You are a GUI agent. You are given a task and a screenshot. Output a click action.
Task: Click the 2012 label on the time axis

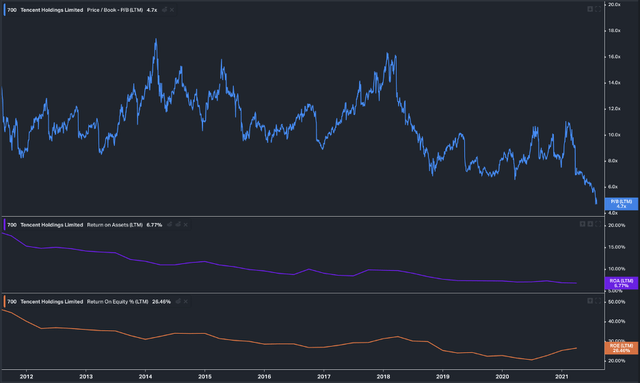click(26, 376)
